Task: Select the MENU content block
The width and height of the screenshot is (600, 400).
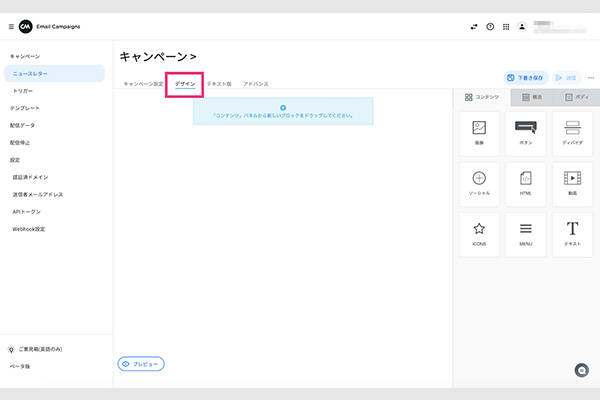Action: 526,234
